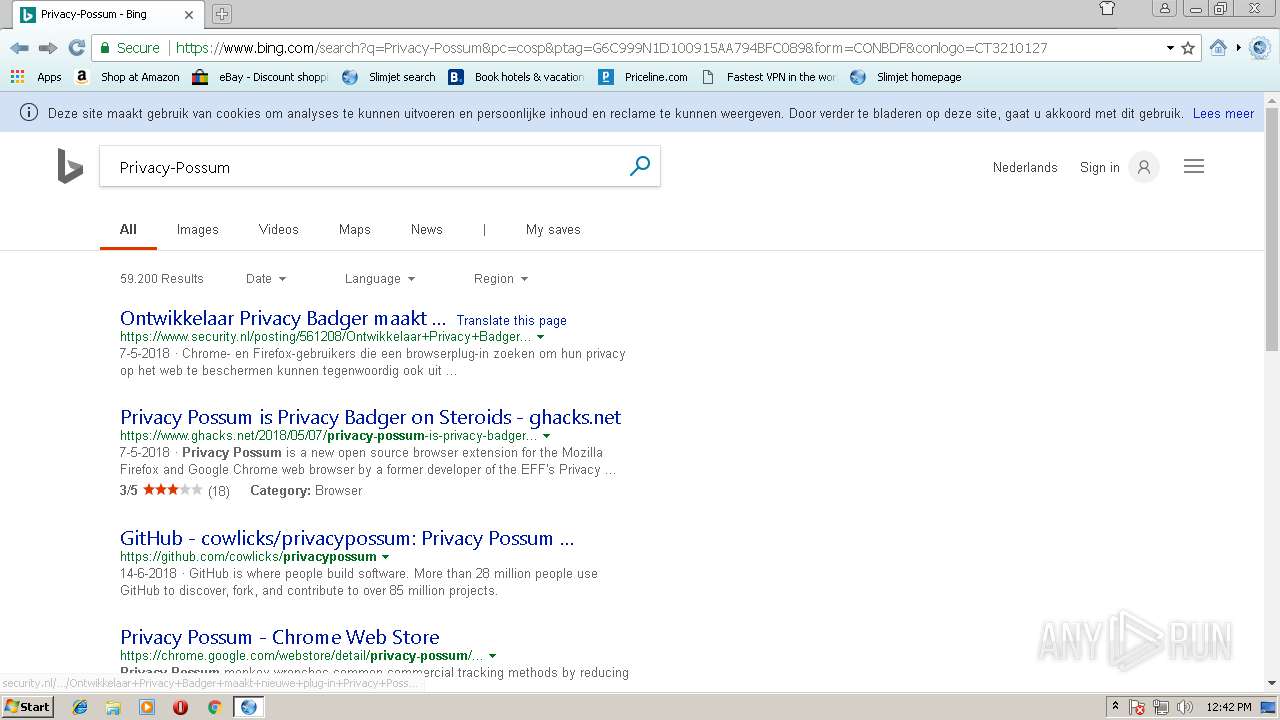This screenshot has height=720, width=1280.
Task: Submit search with the magnifier icon
Action: point(640,167)
